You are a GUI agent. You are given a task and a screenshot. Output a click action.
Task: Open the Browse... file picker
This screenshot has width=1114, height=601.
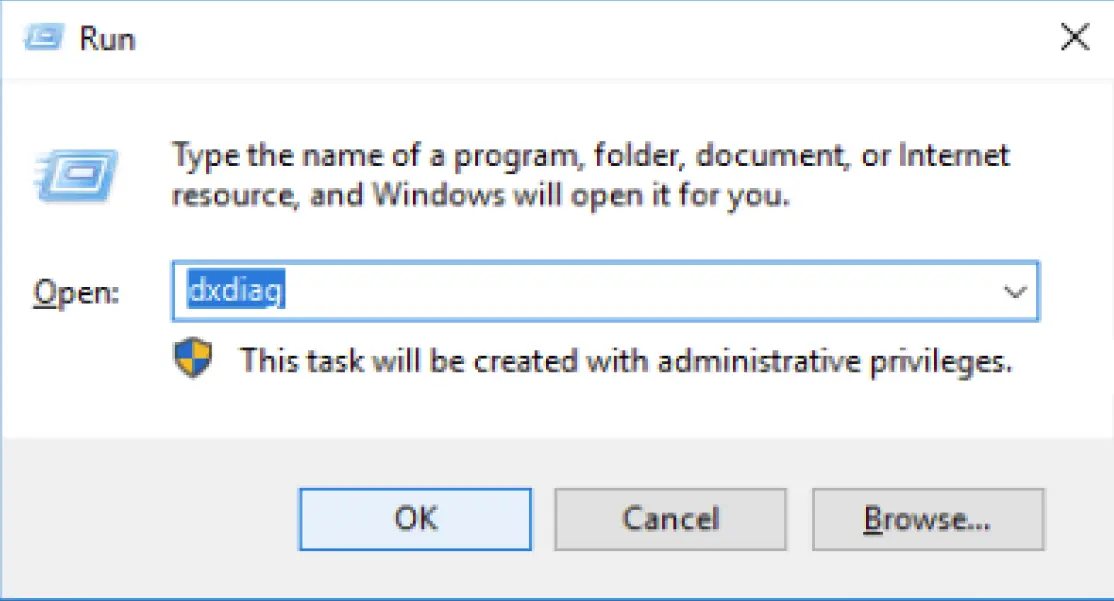tap(927, 519)
